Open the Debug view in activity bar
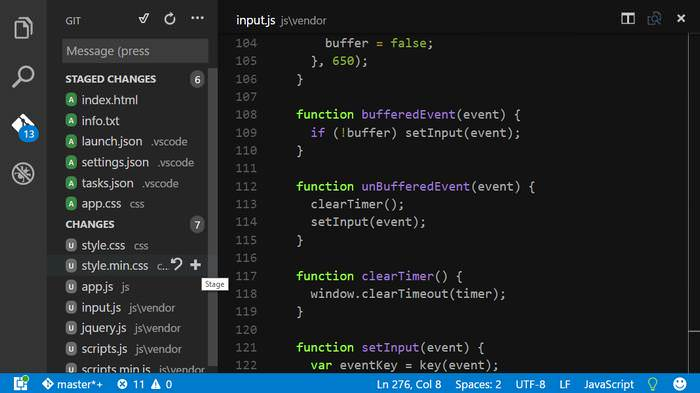Screen dimensions: 700x393 coord(23,173)
